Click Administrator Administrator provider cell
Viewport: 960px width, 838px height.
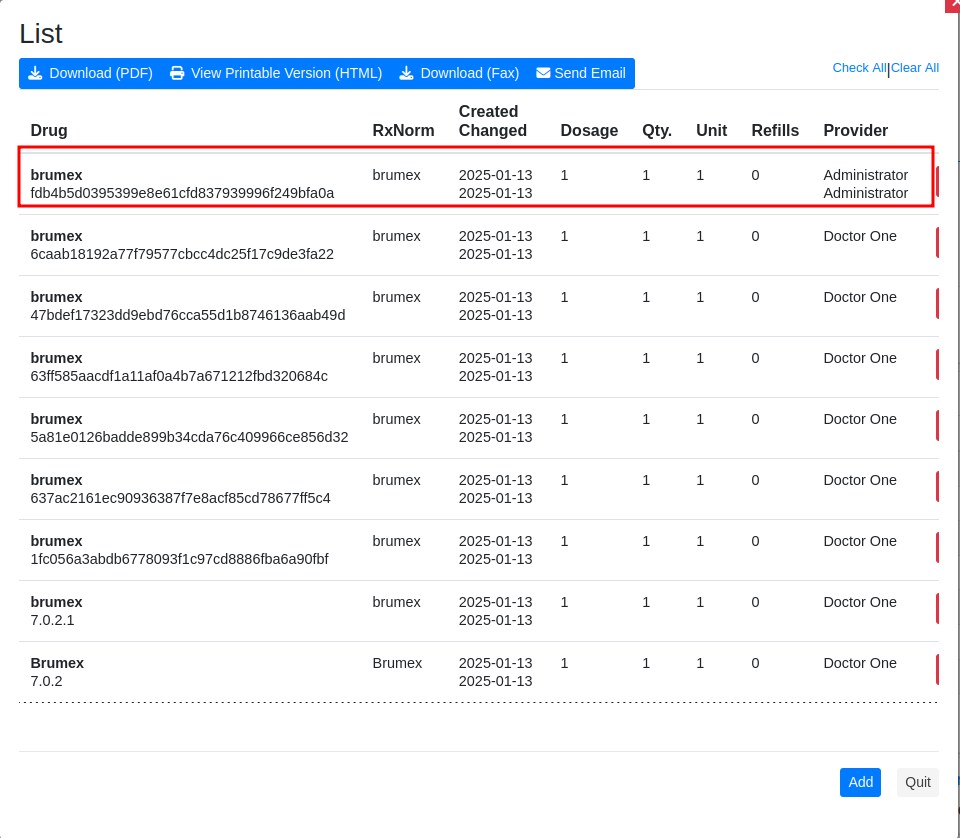tap(865, 184)
